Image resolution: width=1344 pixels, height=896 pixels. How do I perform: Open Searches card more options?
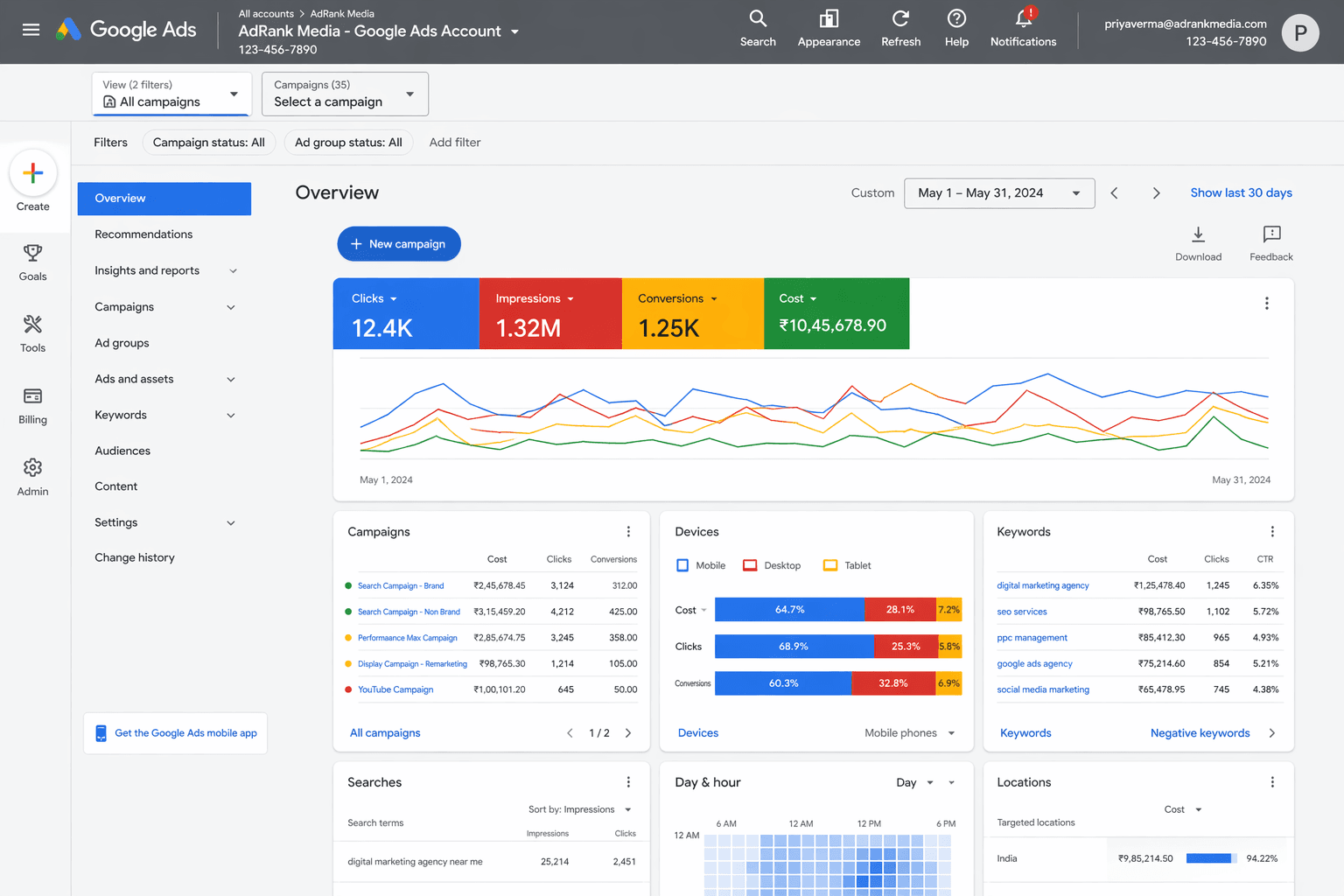pos(628,782)
